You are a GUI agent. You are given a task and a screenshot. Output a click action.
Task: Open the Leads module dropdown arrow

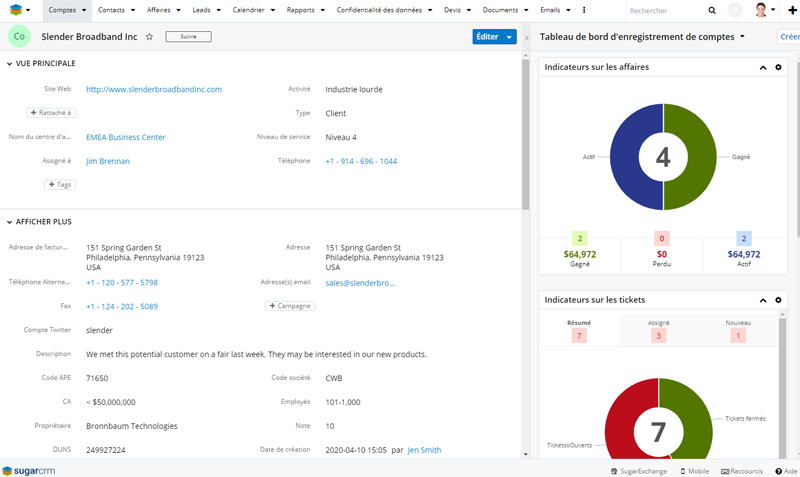click(219, 10)
